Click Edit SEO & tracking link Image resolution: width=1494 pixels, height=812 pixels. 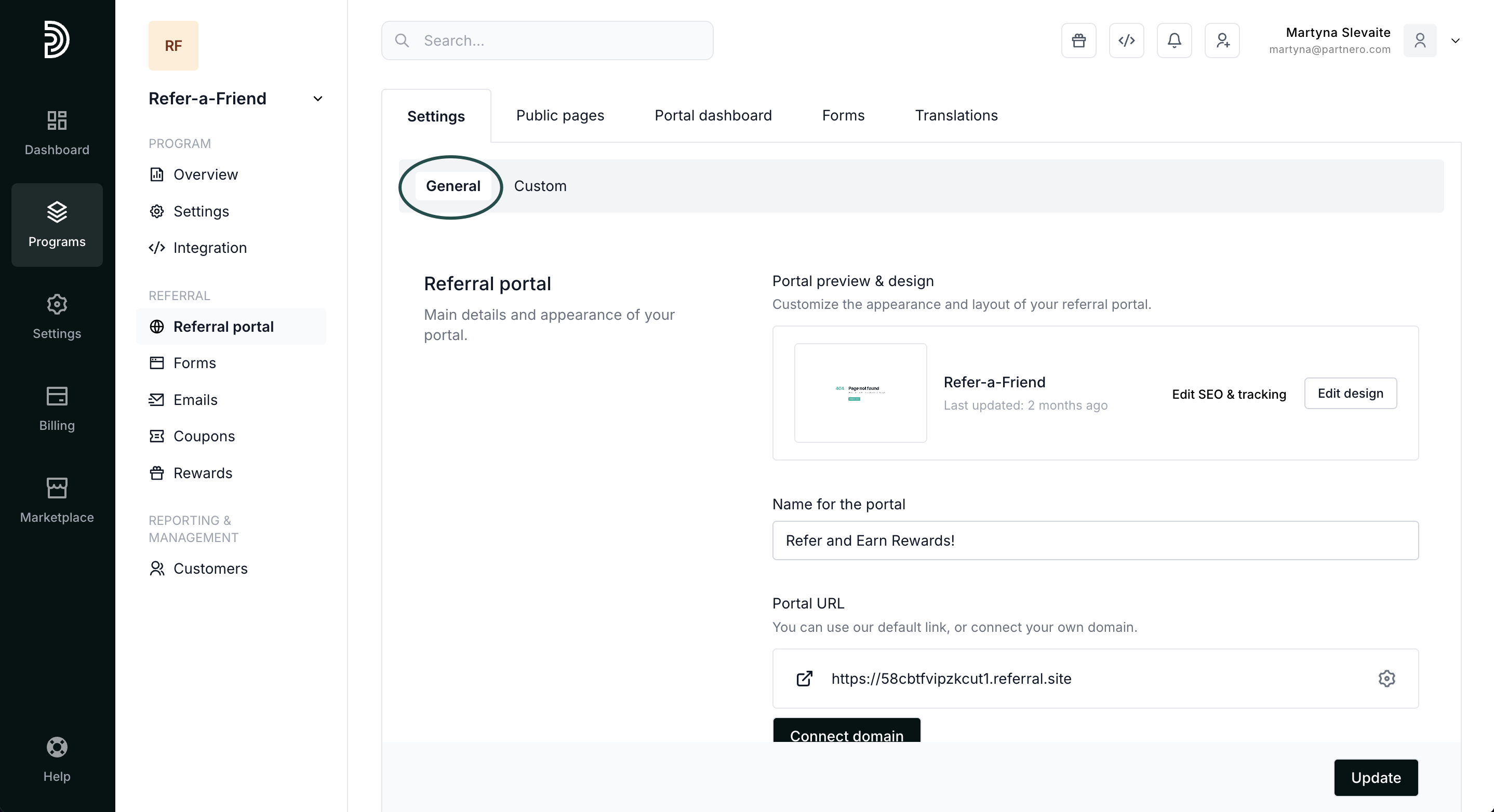(1229, 394)
